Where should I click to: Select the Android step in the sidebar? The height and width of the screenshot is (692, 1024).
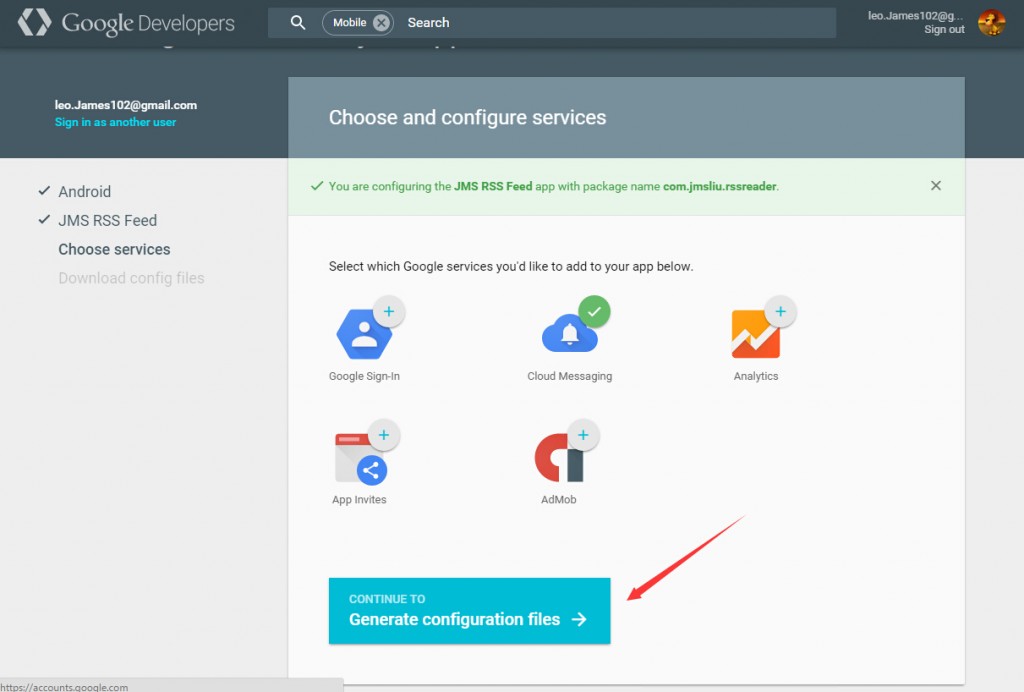point(86,191)
